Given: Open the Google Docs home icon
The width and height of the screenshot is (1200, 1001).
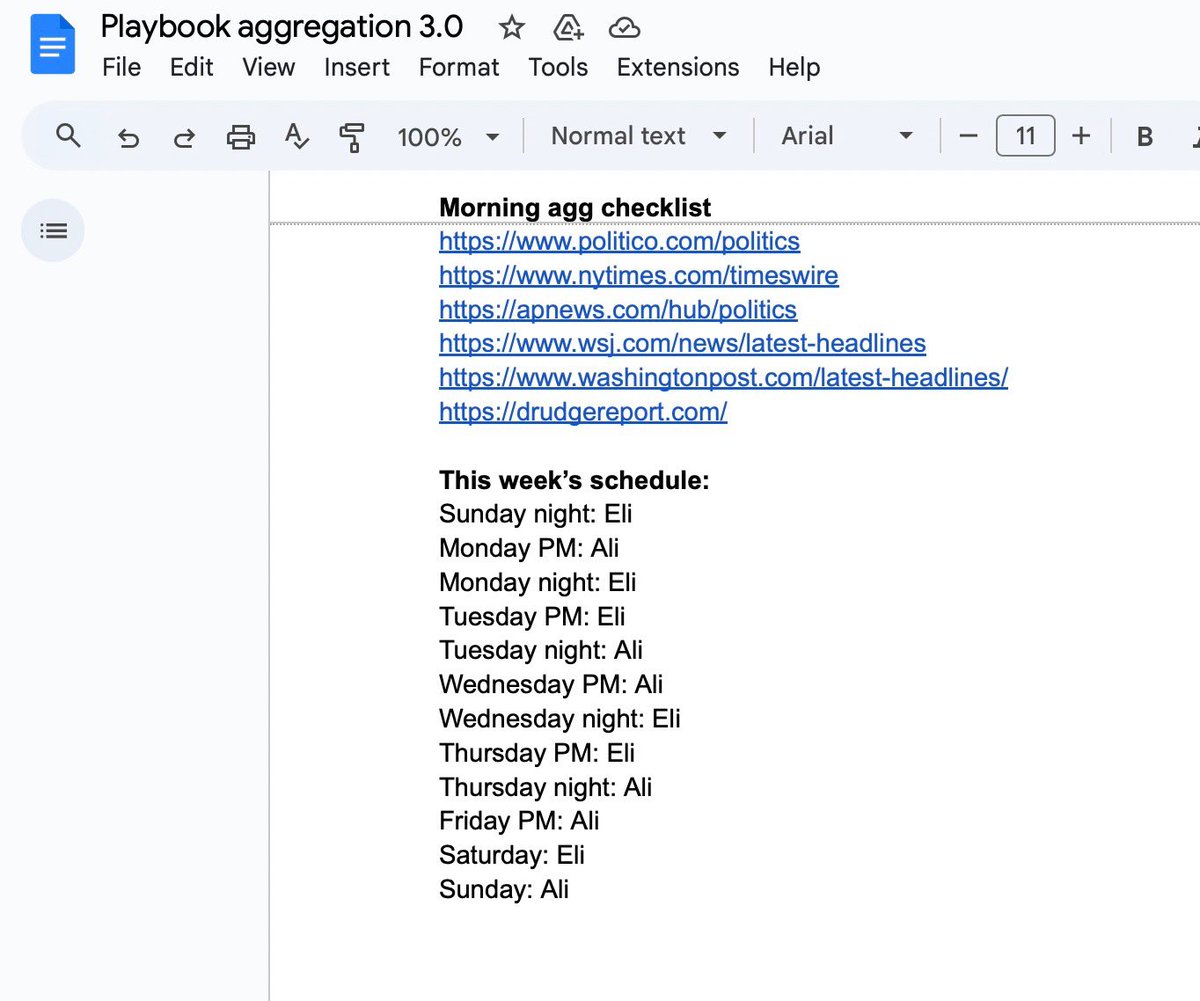Looking at the screenshot, I should tap(52, 45).
